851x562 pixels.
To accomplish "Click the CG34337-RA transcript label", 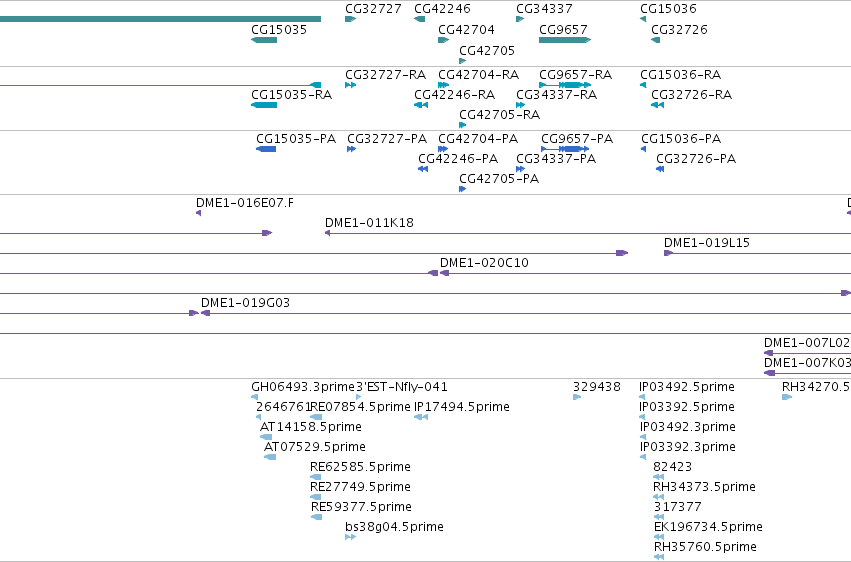I will point(556,95).
